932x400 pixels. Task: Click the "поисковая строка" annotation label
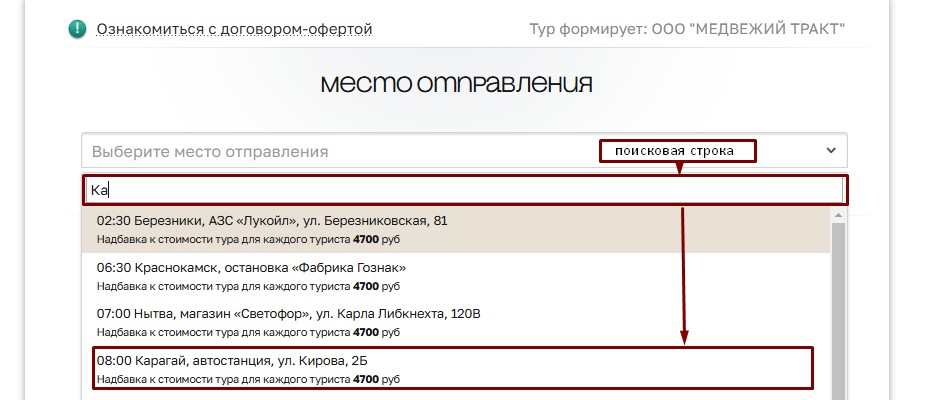[x=676, y=151]
